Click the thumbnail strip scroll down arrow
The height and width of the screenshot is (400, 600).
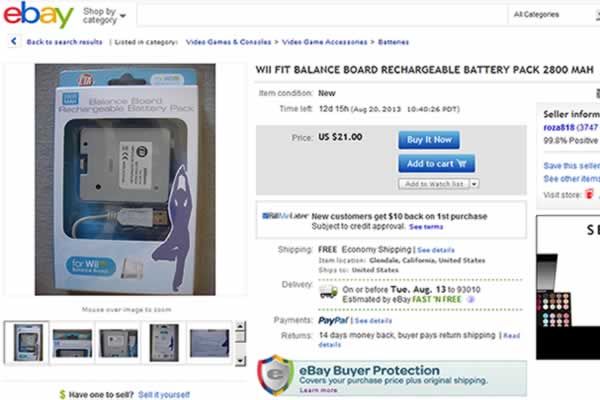pyautogui.click(x=240, y=360)
